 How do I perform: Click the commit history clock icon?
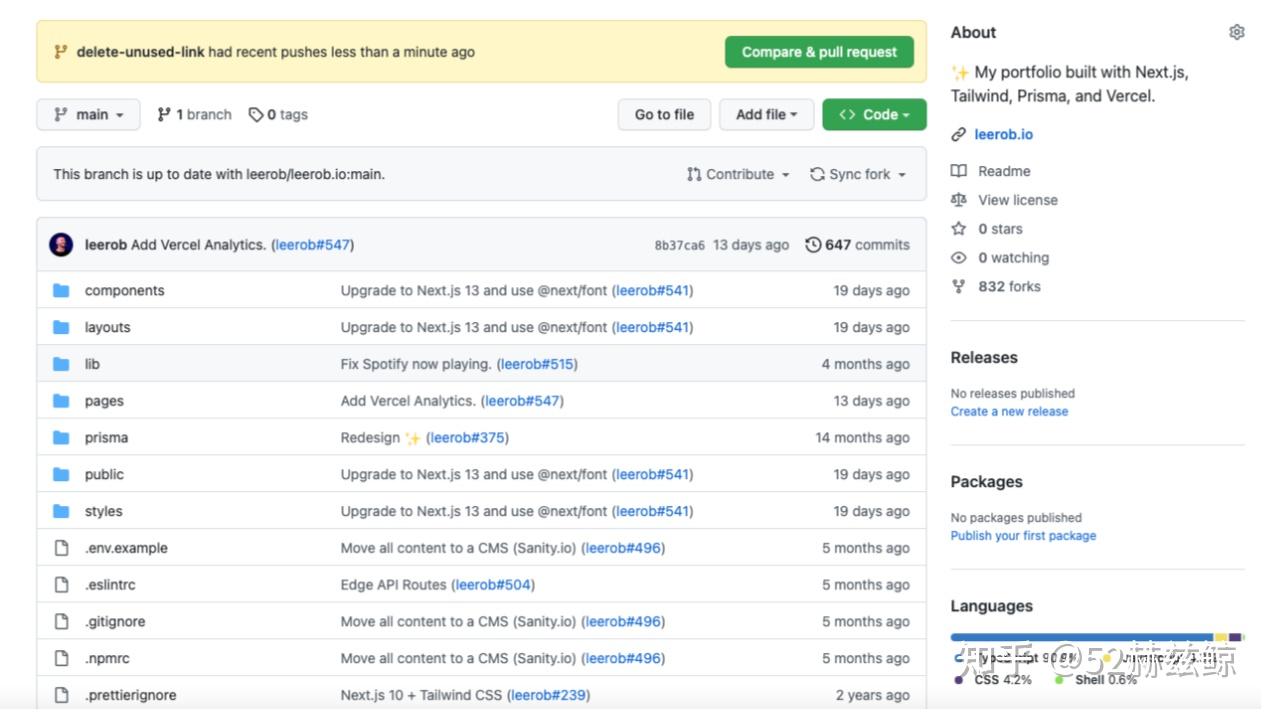(x=812, y=244)
